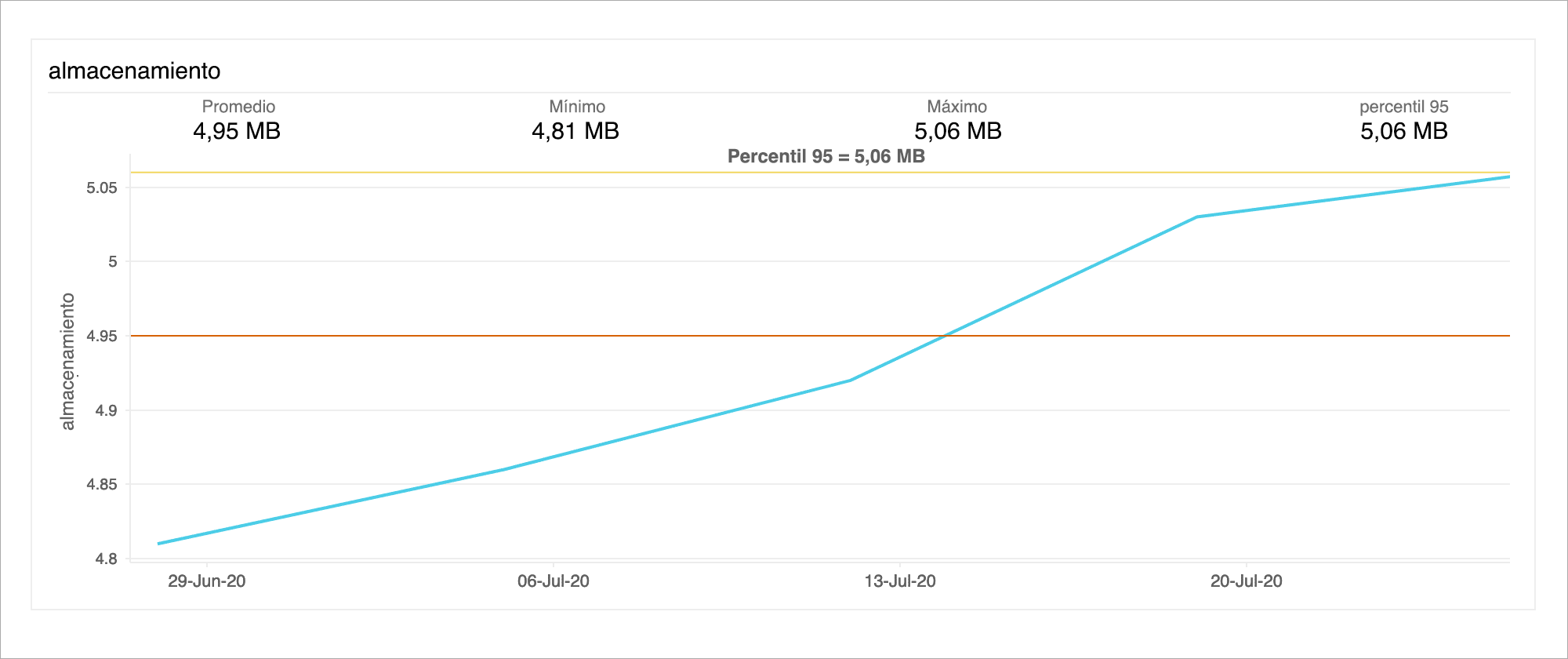Click the almacenamiento chart title

click(134, 71)
